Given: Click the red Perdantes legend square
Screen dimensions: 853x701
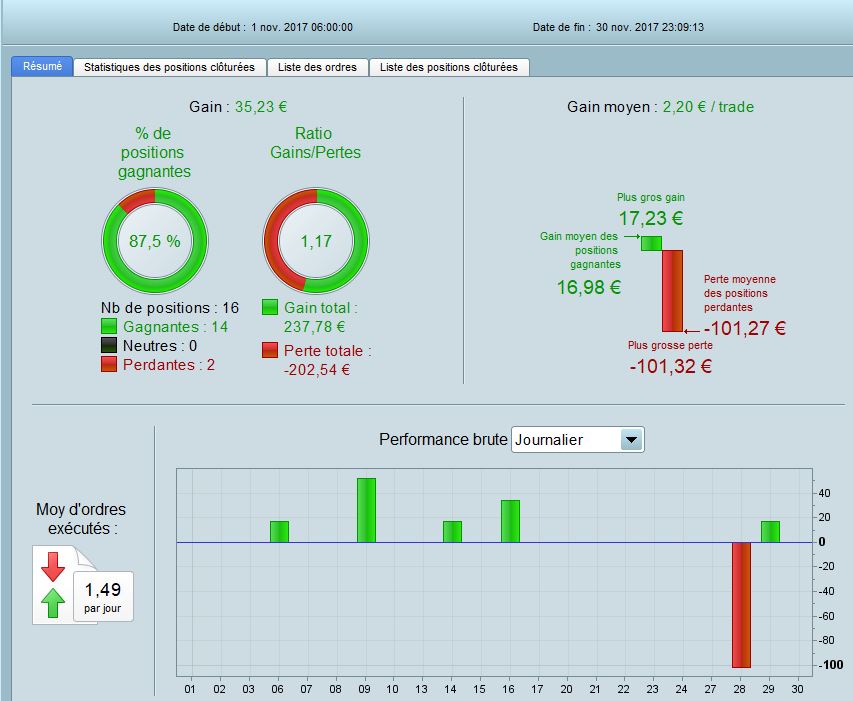Looking at the screenshot, I should coord(109,364).
